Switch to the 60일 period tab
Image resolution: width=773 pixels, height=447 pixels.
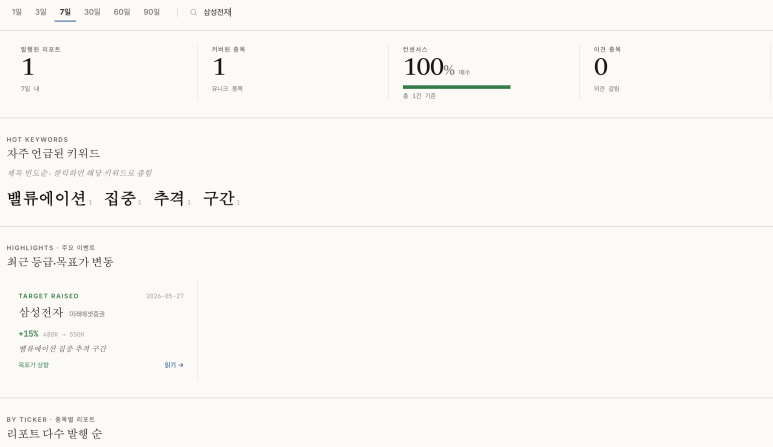point(122,12)
